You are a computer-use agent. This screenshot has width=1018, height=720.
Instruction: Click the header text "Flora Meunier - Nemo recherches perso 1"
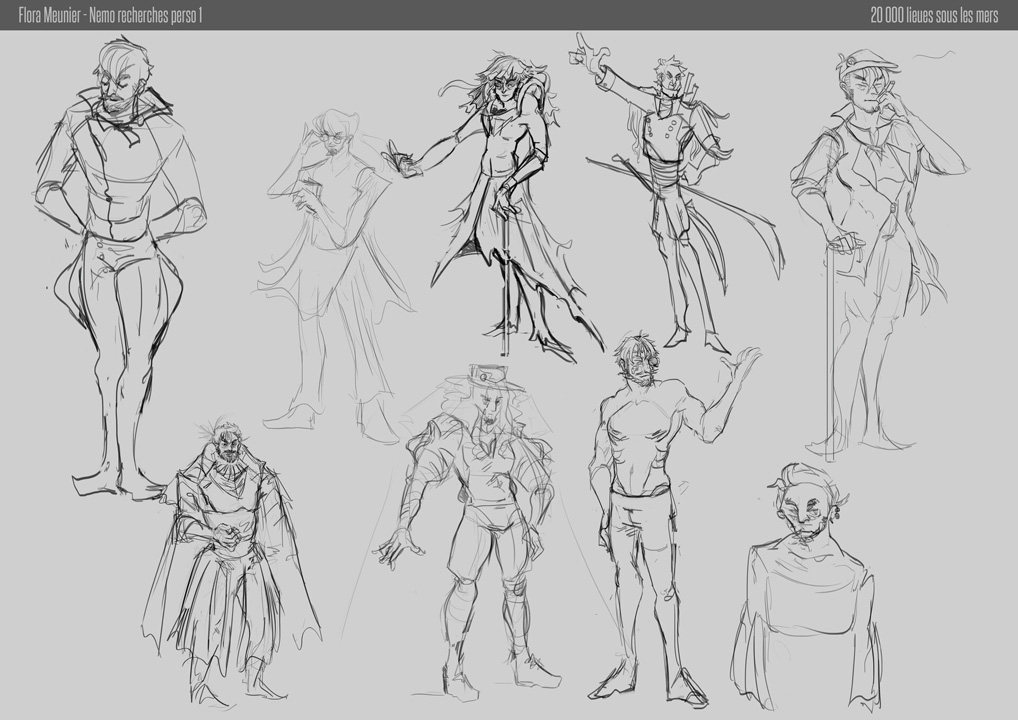[x=110, y=16]
